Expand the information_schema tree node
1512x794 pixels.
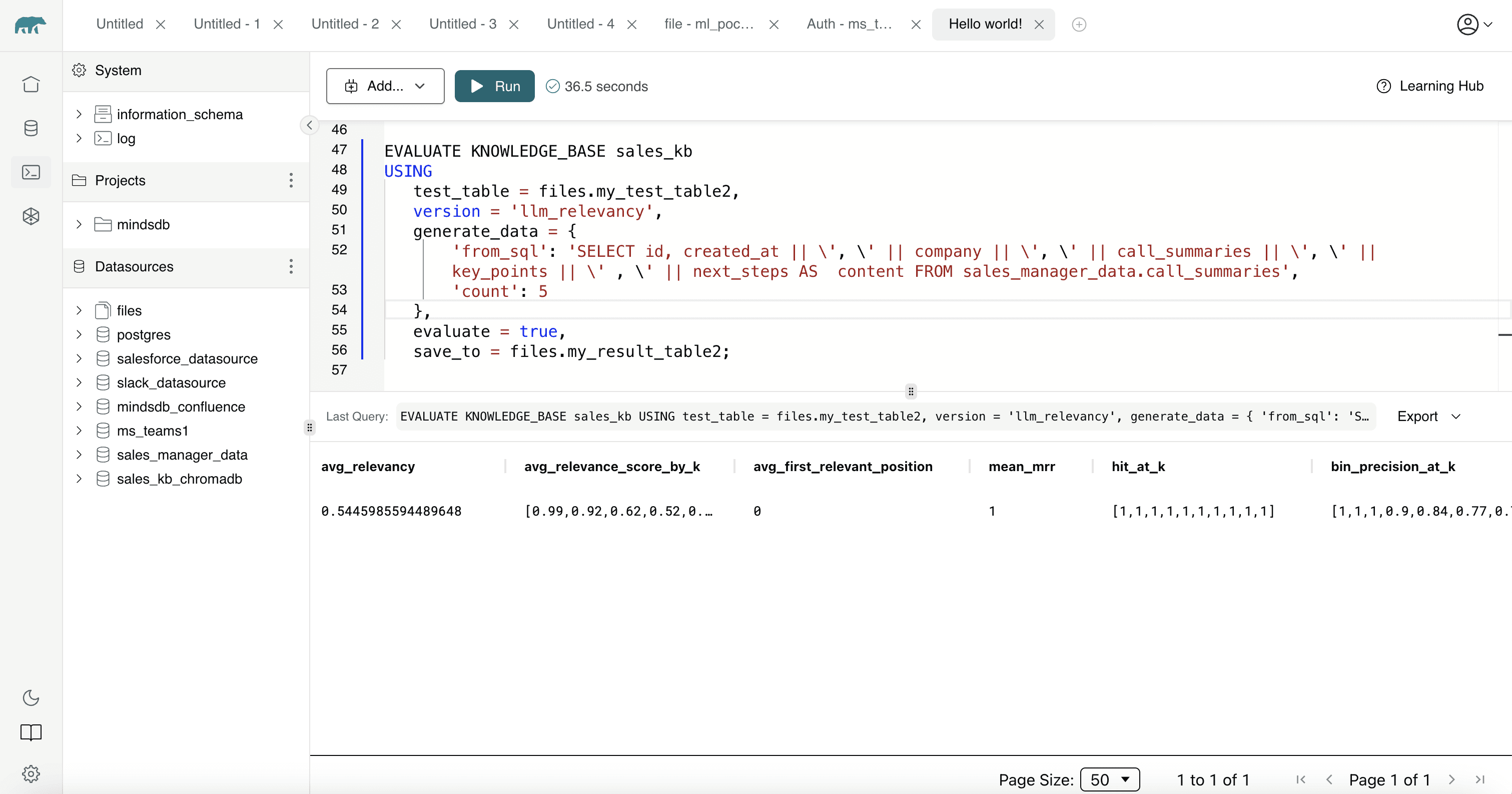click(x=79, y=114)
